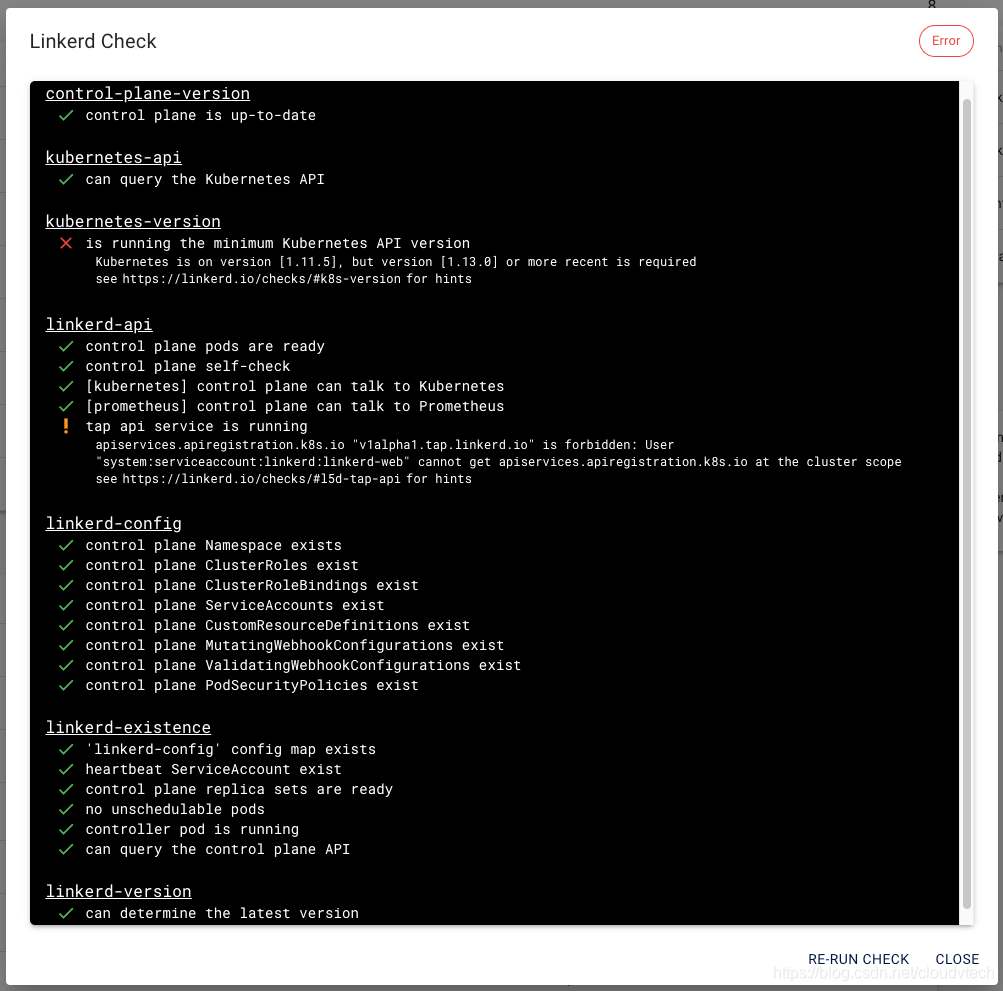Click the CLOSE button in dialog
Screen dimensions: 1003x991
point(957,959)
